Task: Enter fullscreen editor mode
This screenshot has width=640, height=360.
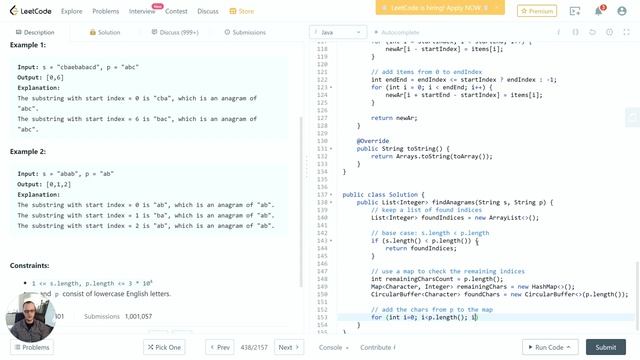Action: (627, 32)
